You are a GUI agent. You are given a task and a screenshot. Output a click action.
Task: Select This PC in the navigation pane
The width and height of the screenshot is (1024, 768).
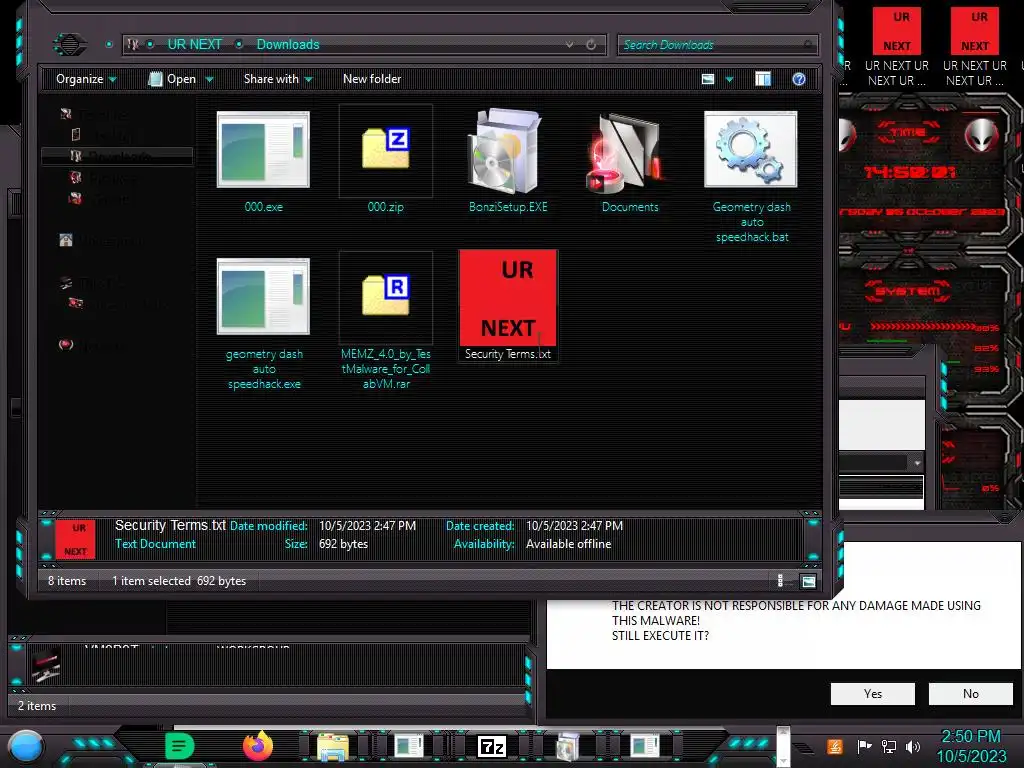coord(93,283)
